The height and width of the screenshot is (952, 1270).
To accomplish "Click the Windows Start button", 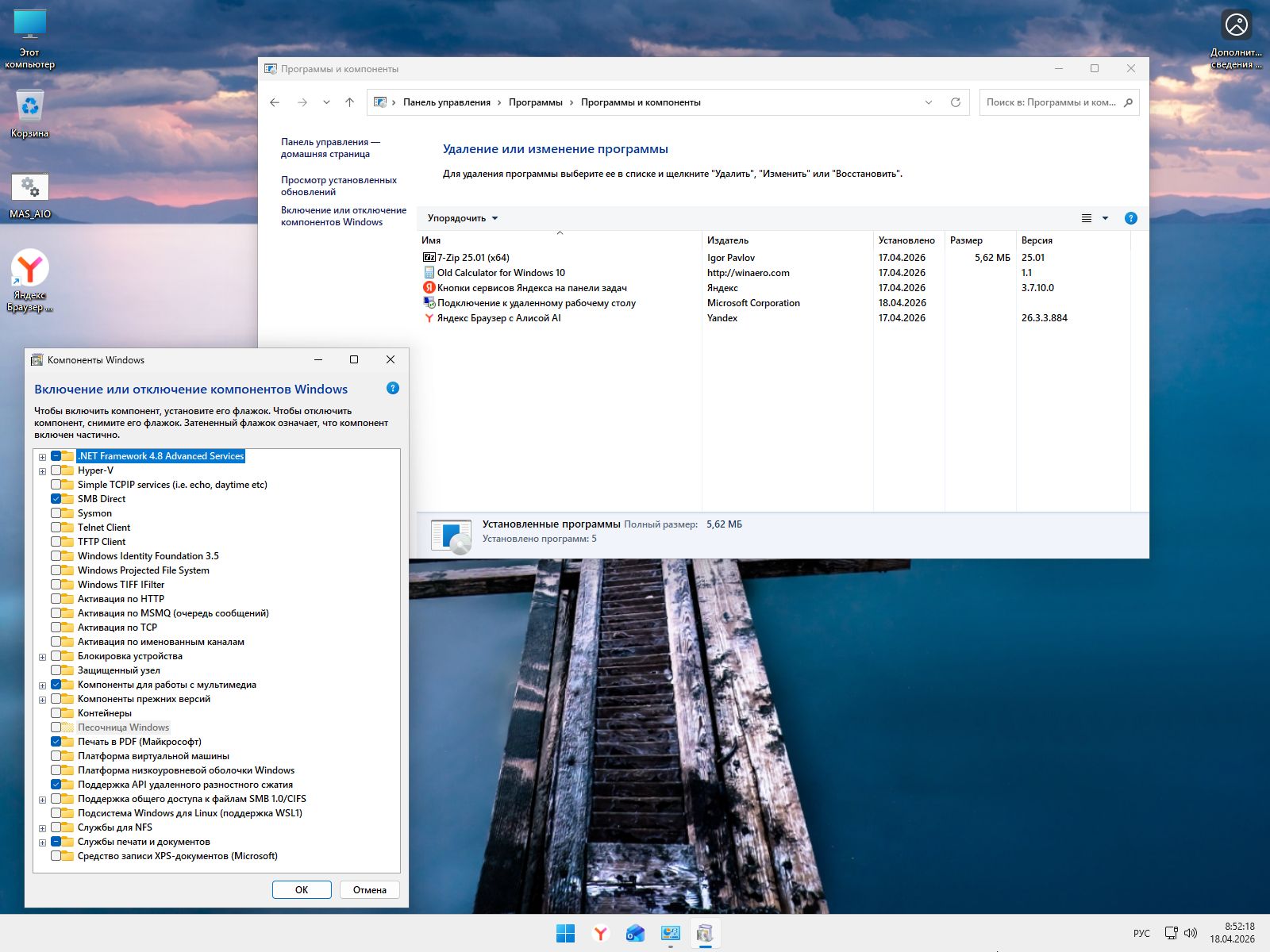I will tap(565, 934).
